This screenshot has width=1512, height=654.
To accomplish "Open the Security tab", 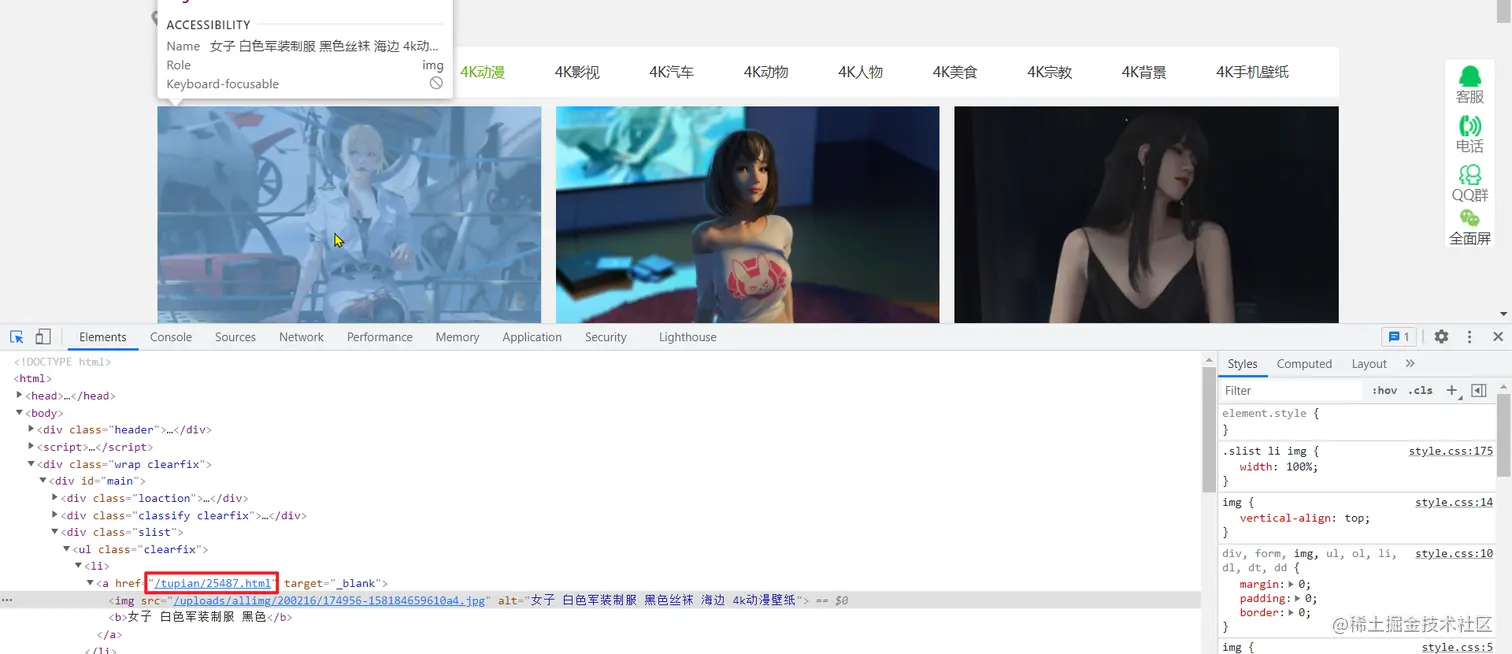I will [606, 337].
